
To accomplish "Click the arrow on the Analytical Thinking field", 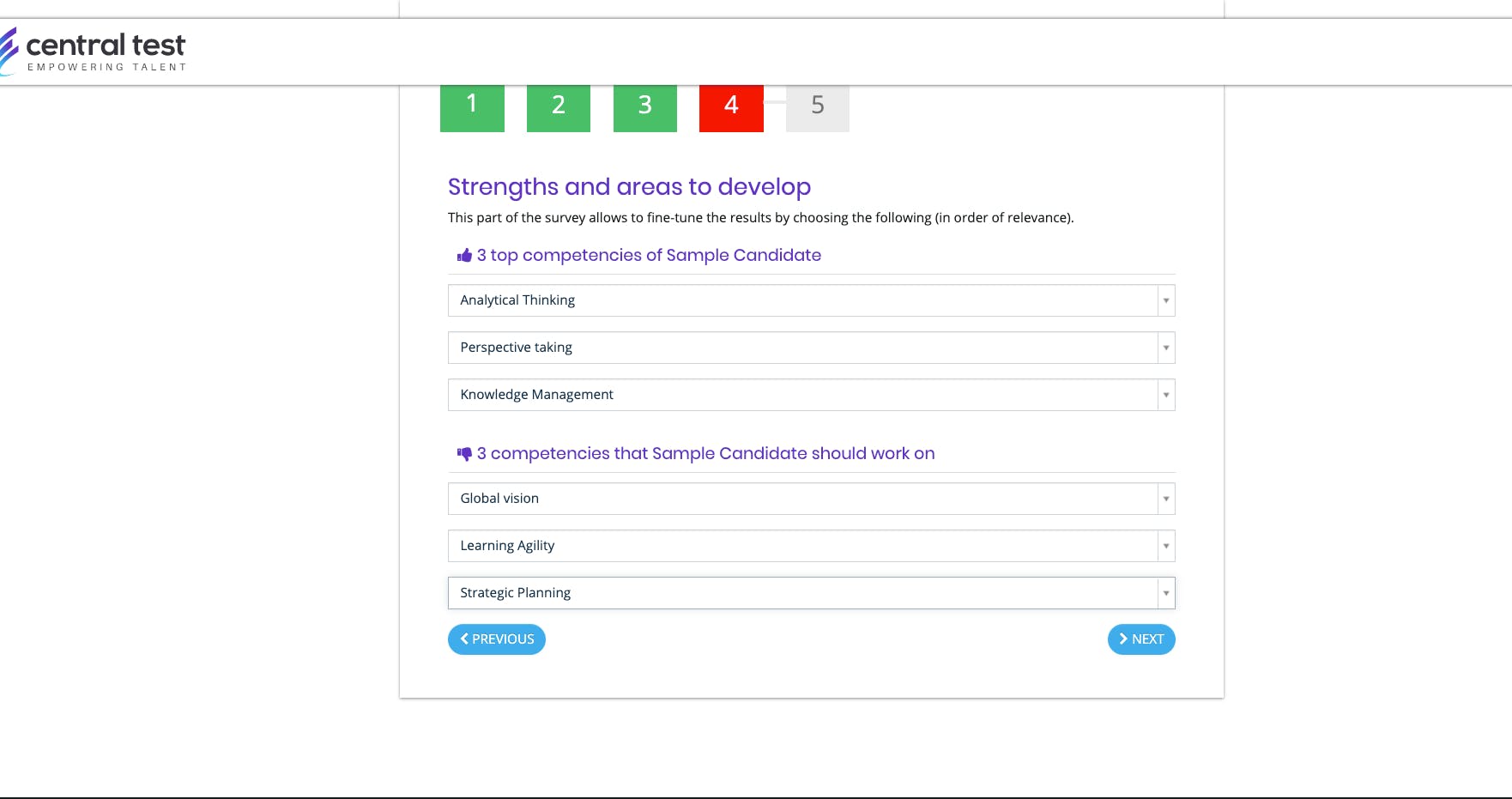I will (x=1166, y=300).
